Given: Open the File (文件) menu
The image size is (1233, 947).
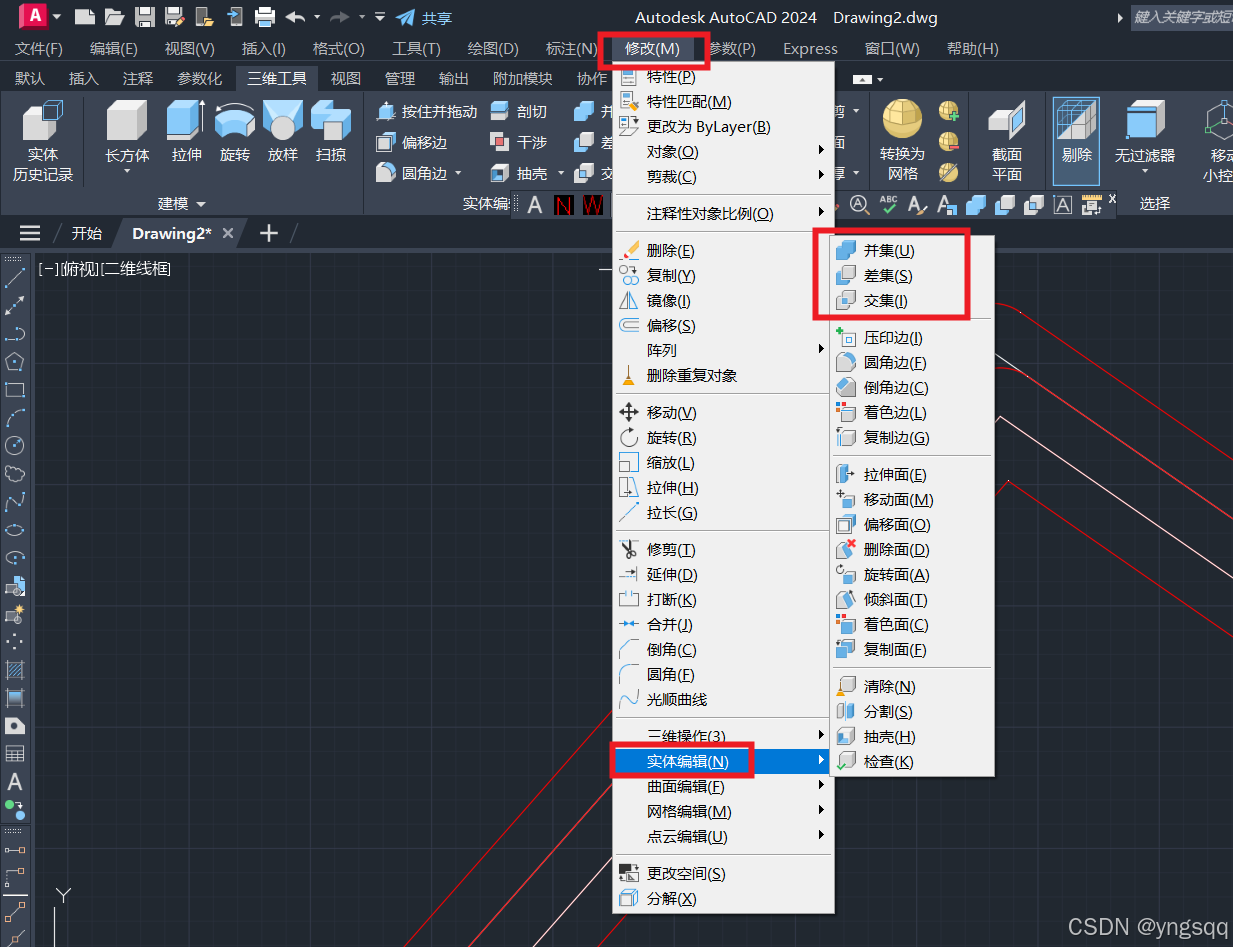Looking at the screenshot, I should [39, 49].
